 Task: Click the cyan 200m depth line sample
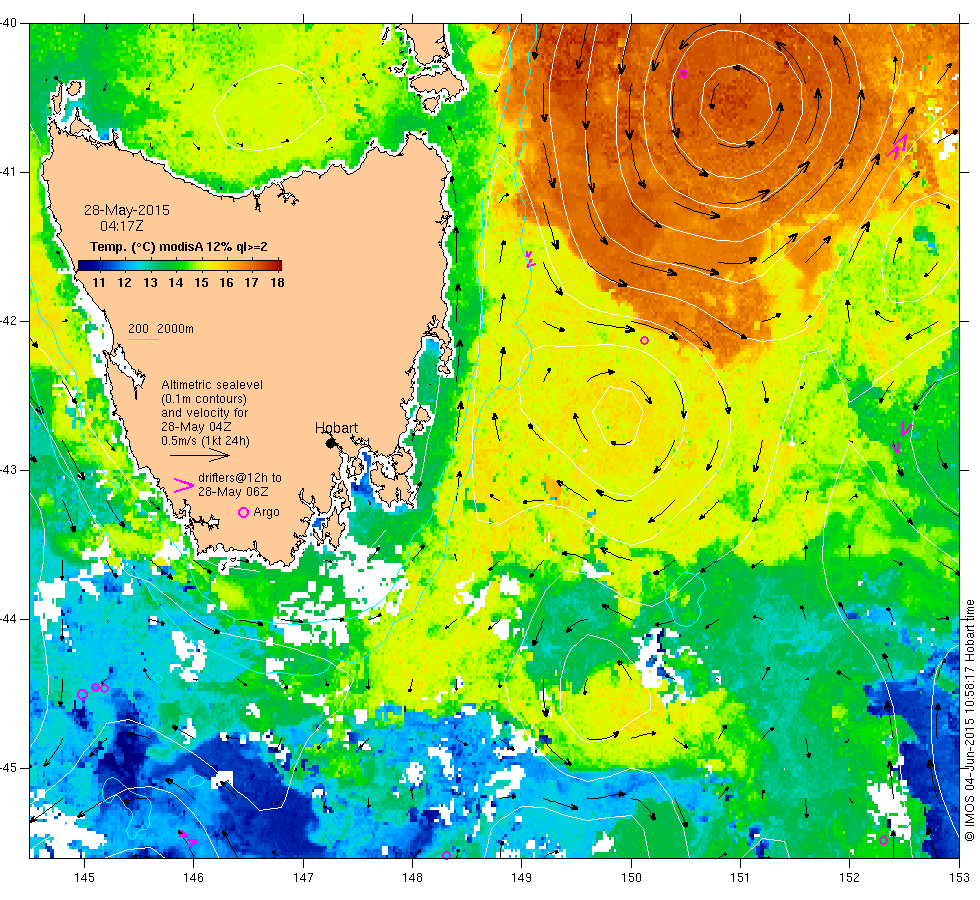coord(142,339)
